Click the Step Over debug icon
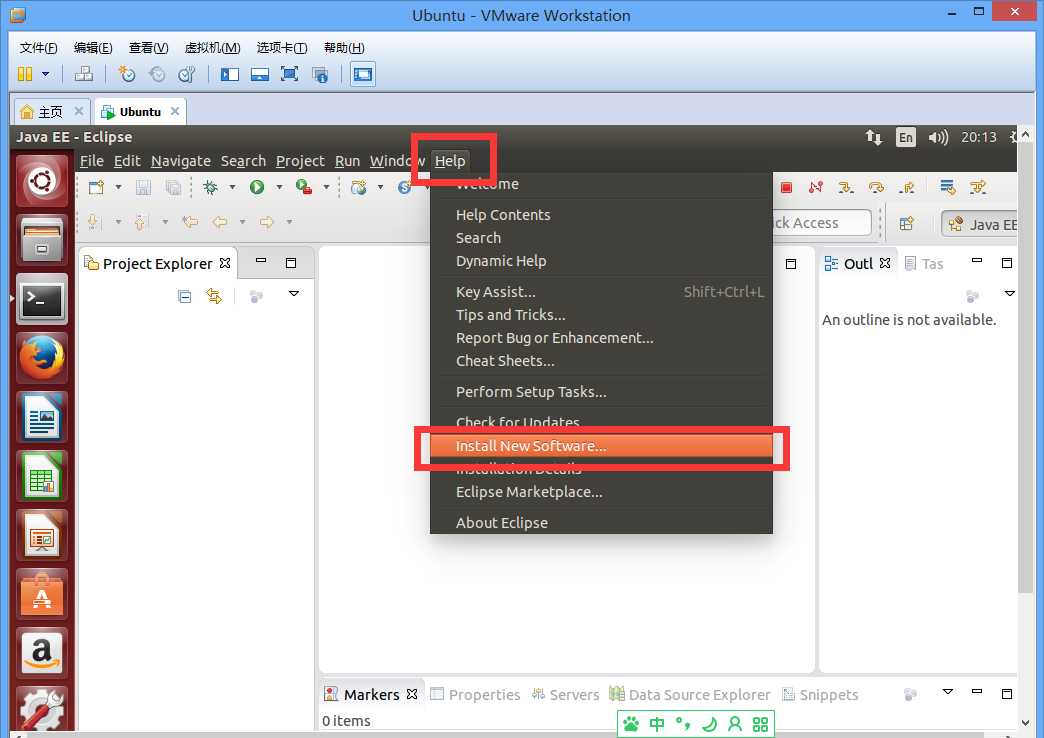Viewport: 1044px width, 738px height. click(876, 188)
